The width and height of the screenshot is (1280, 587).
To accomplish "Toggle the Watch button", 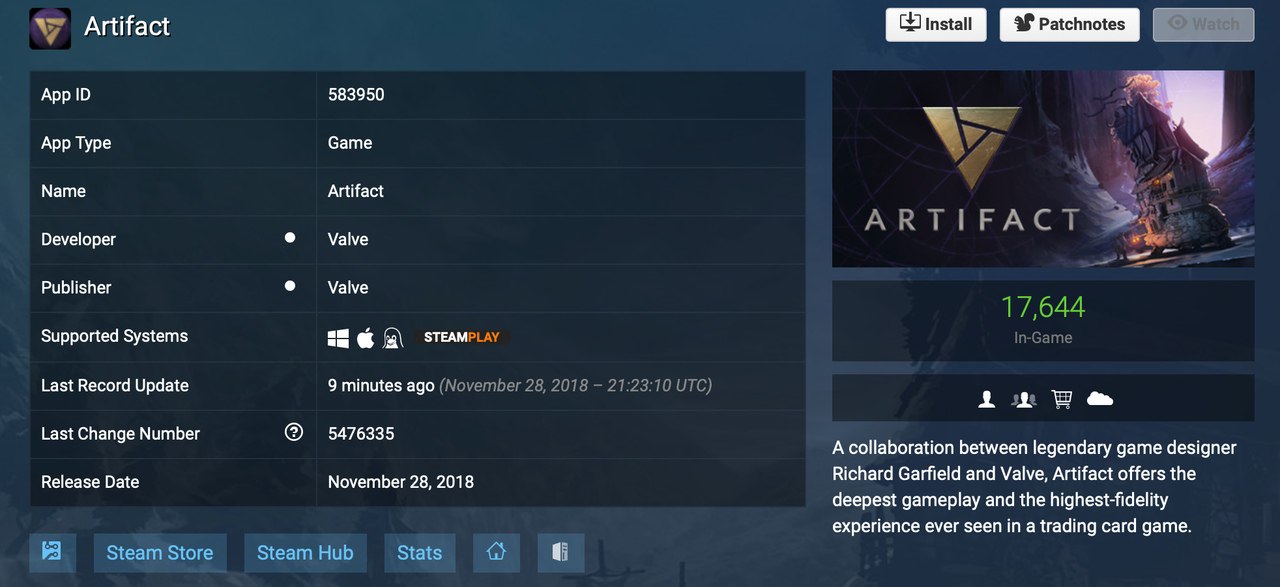I will [1203, 24].
